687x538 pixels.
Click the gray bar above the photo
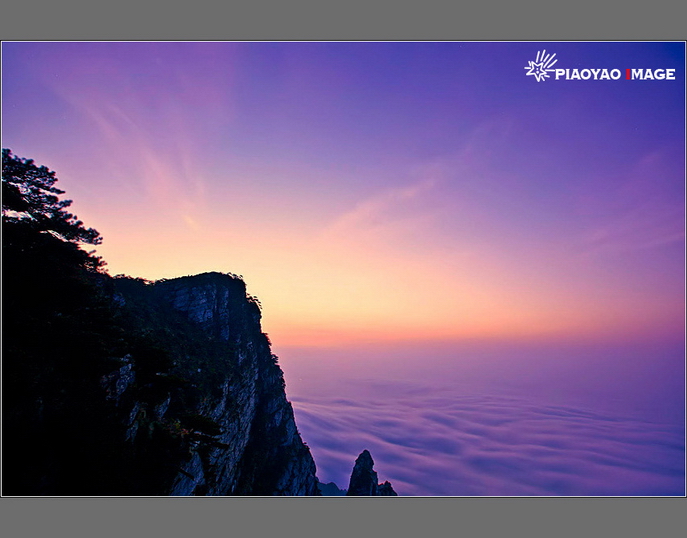(343, 20)
